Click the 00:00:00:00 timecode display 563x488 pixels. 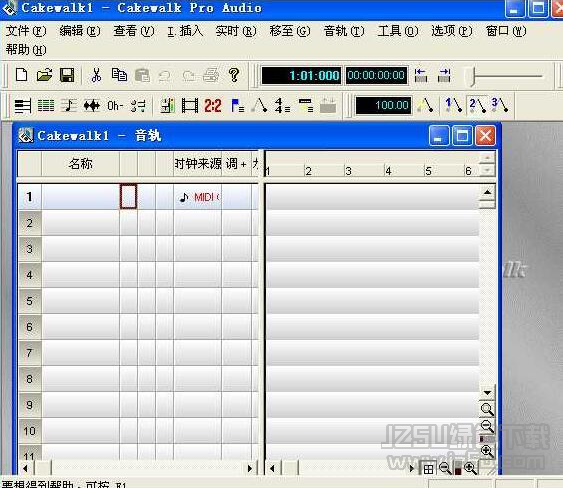[x=376, y=75]
